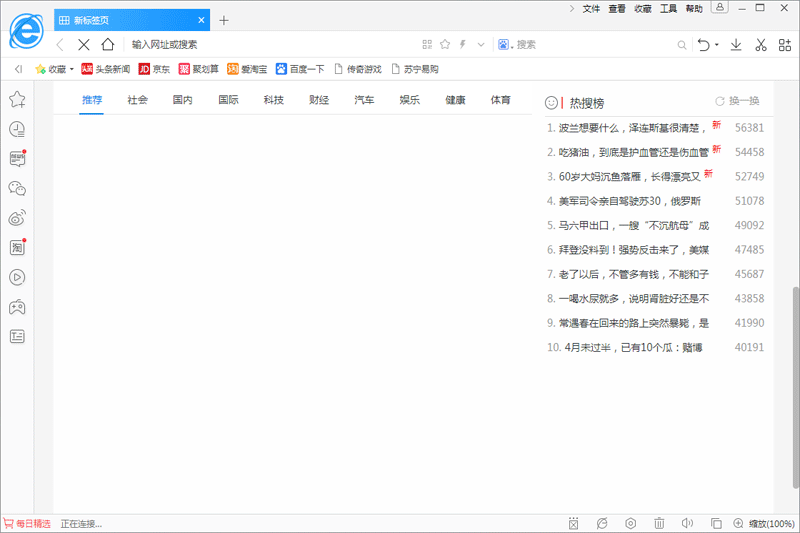
Task: Open the 帮助 menu
Action: point(694,9)
